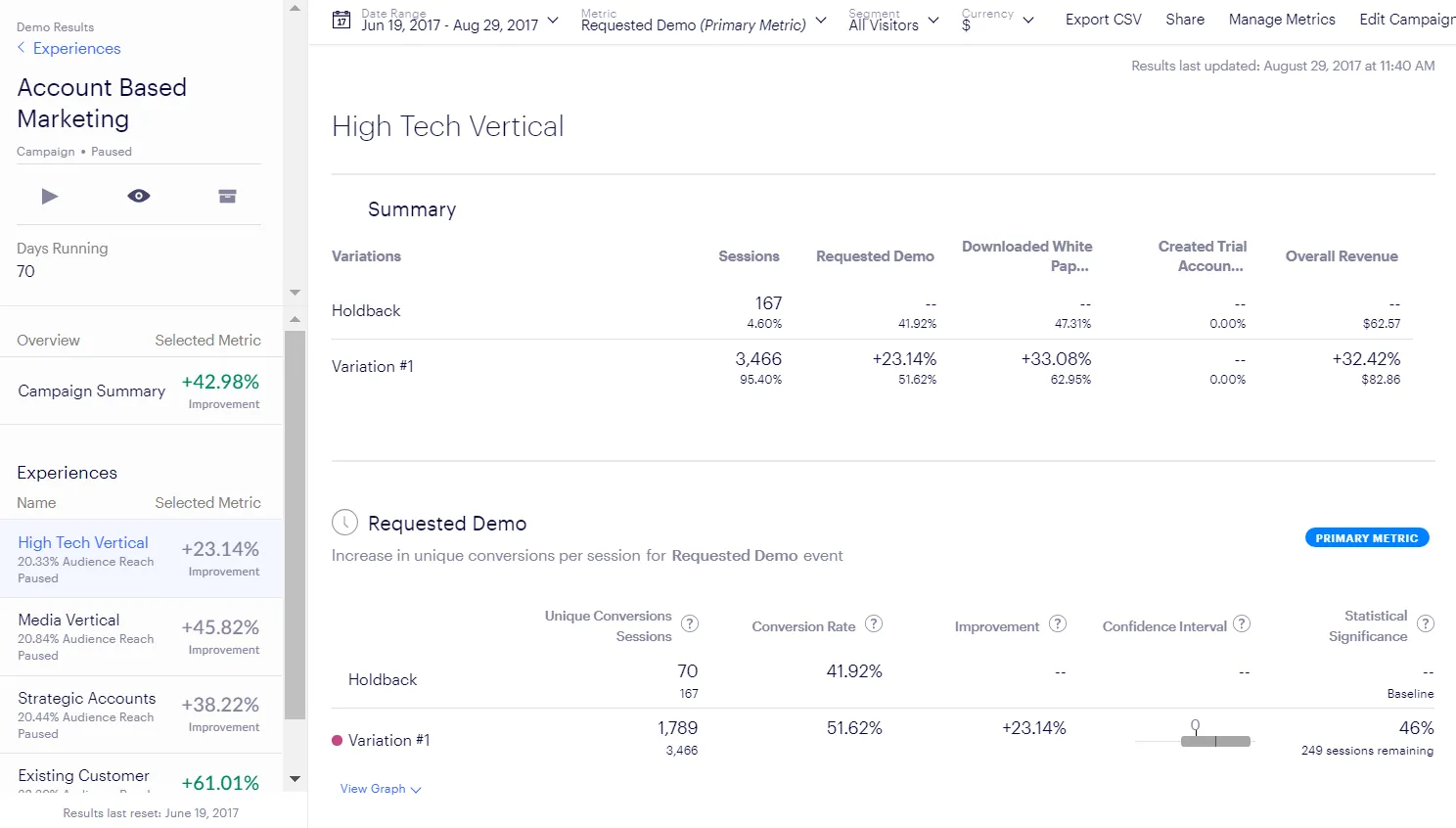Open help icon next to Improvement column
This screenshot has width=1456, height=828.
1058,623
